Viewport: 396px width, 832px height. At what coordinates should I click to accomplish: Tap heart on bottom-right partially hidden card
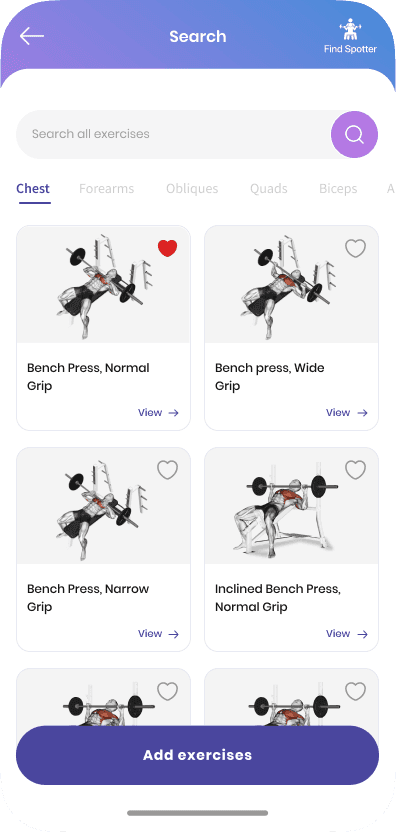[x=355, y=691]
